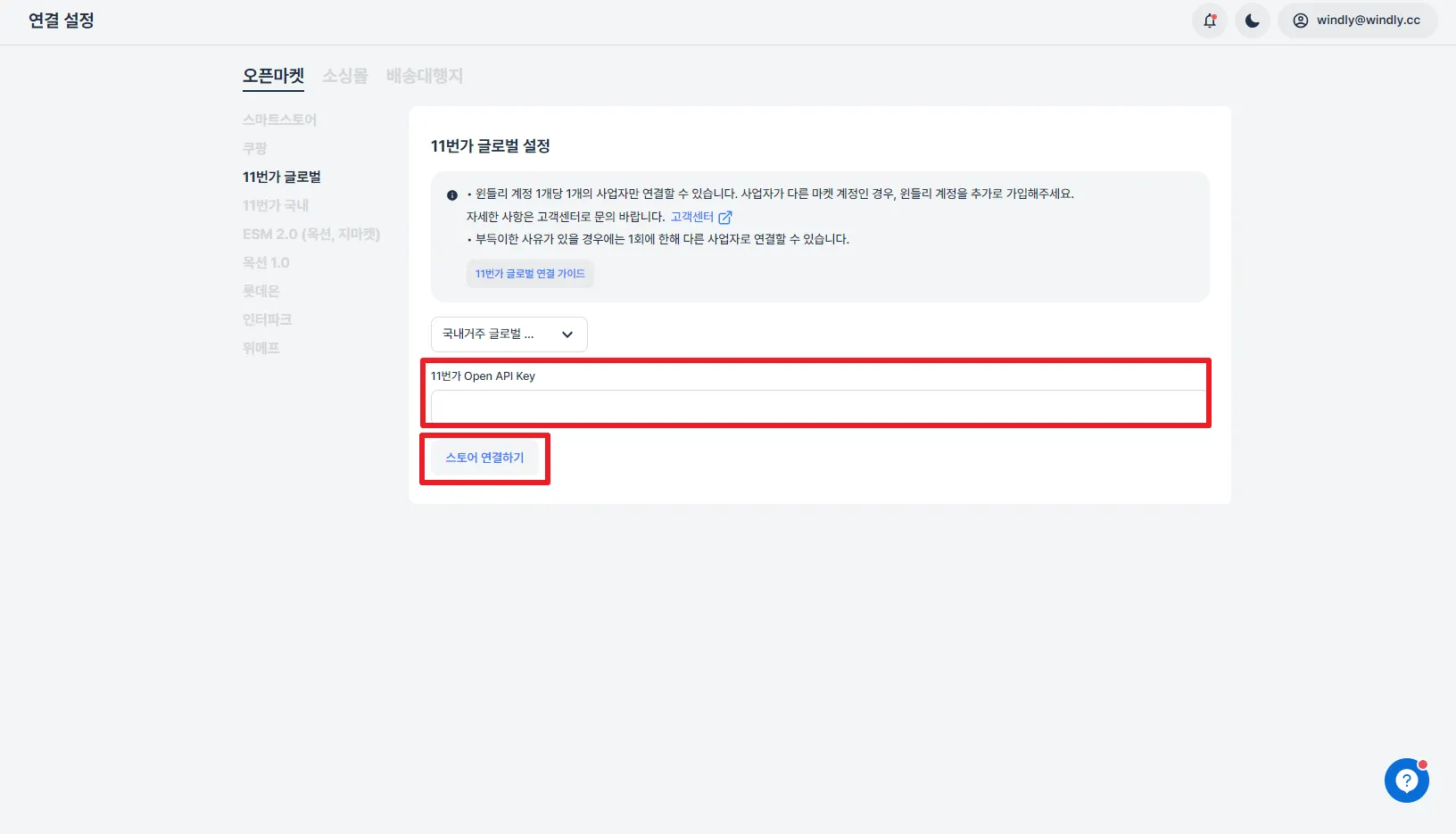Select ESM 2.0 (옥션, 지마켓) in the list
This screenshot has width=1456, height=834.
pos(311,234)
